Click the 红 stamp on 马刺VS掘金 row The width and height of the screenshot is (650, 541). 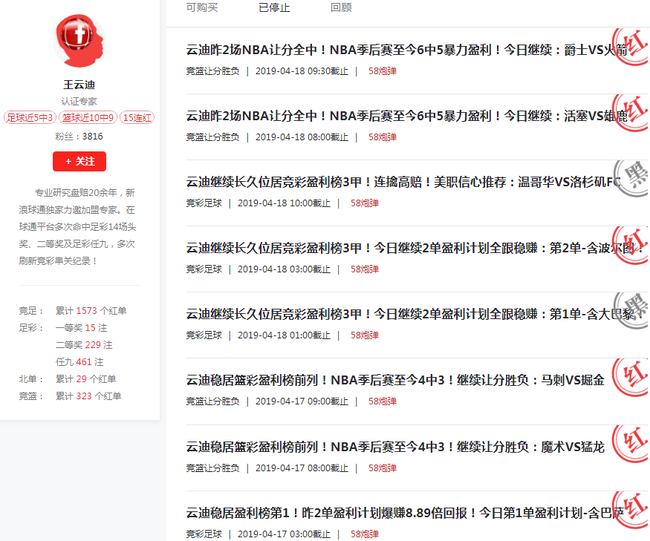631,377
